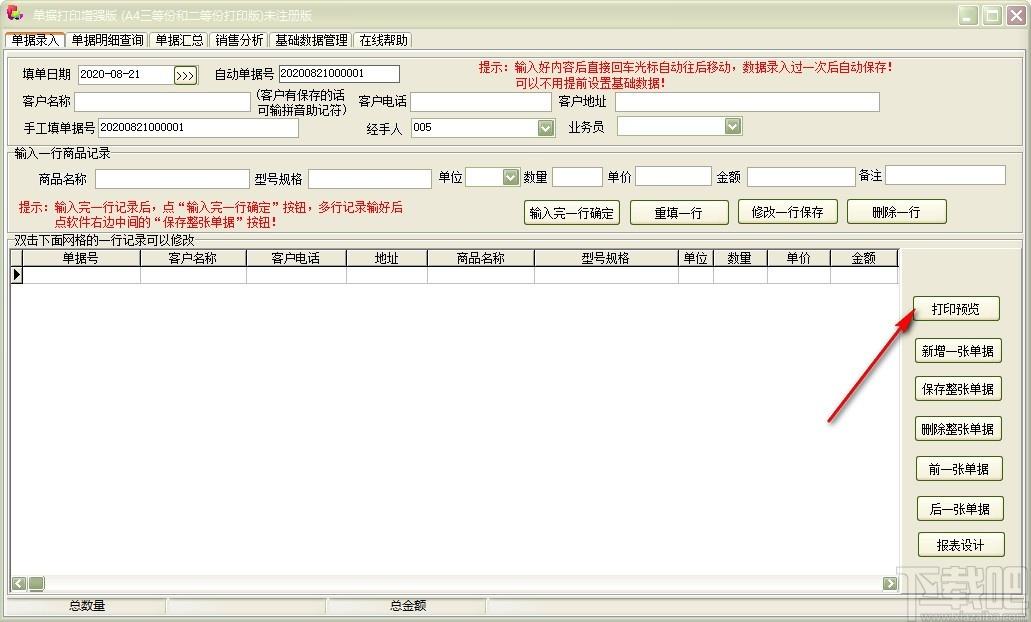1031x622 pixels.
Task: Click the 删除整张单据 button
Action: (x=958, y=429)
